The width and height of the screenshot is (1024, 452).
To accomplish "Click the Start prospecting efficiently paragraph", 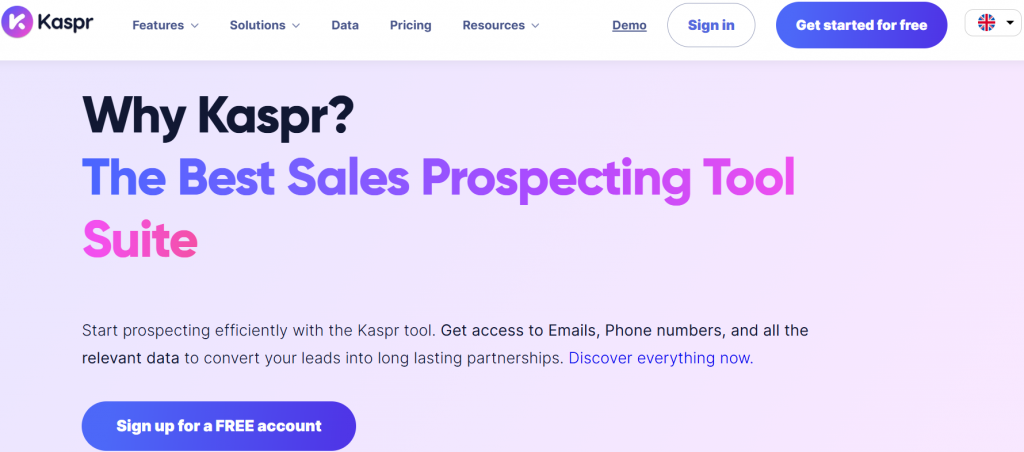I will coord(444,343).
